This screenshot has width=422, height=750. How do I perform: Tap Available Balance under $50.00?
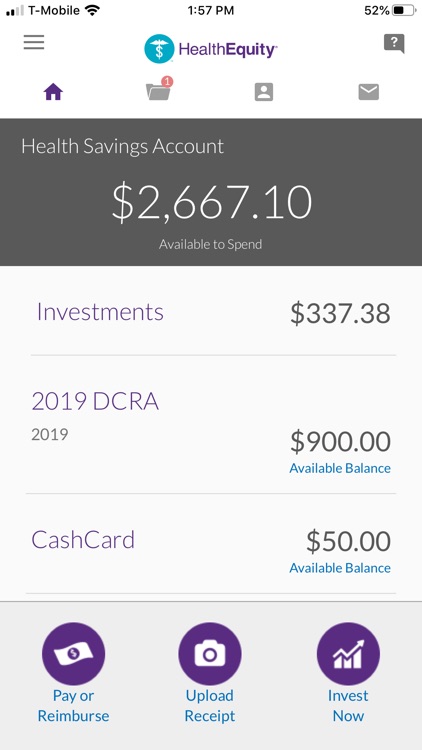340,568
